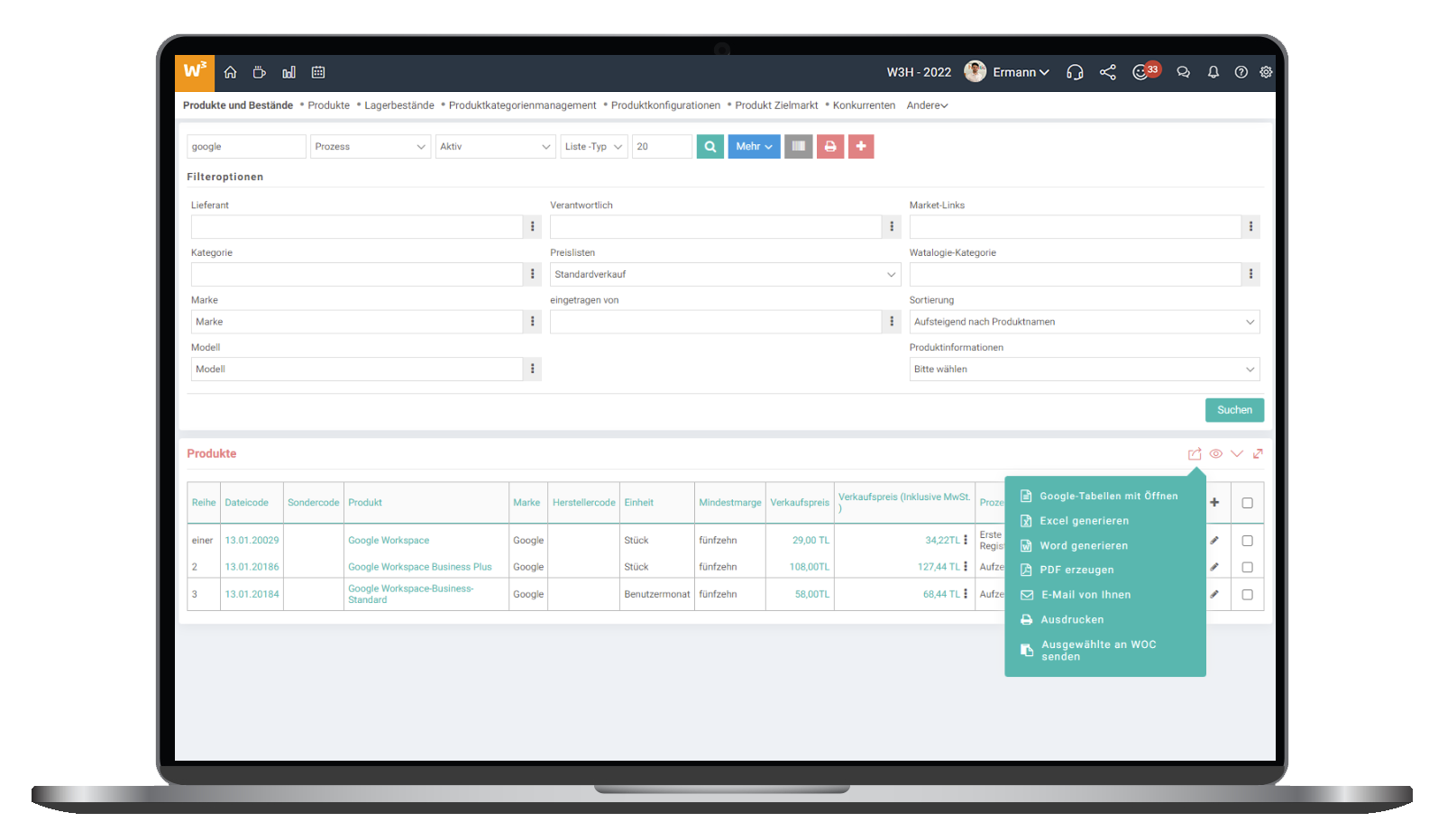The width and height of the screenshot is (1438, 840).
Task: Open the bar chart icon in top bar
Action: click(289, 72)
